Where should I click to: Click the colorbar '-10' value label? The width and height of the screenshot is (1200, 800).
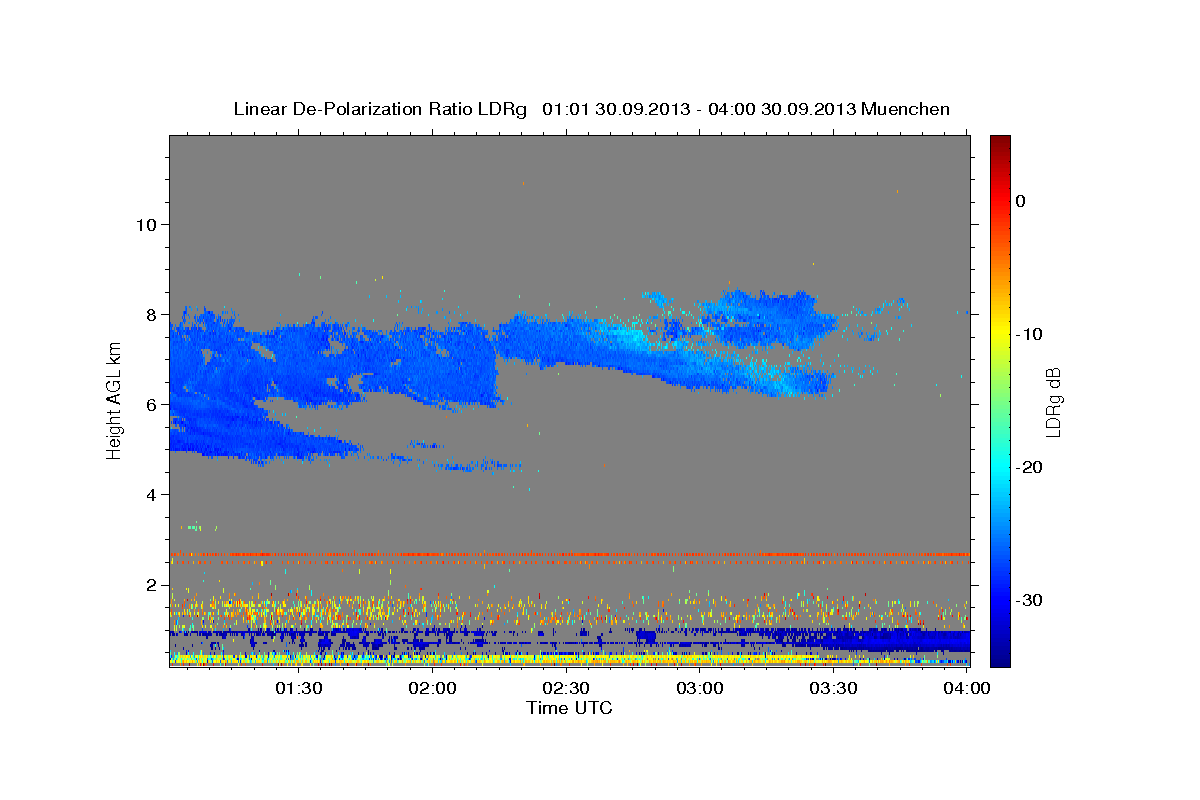[1030, 334]
